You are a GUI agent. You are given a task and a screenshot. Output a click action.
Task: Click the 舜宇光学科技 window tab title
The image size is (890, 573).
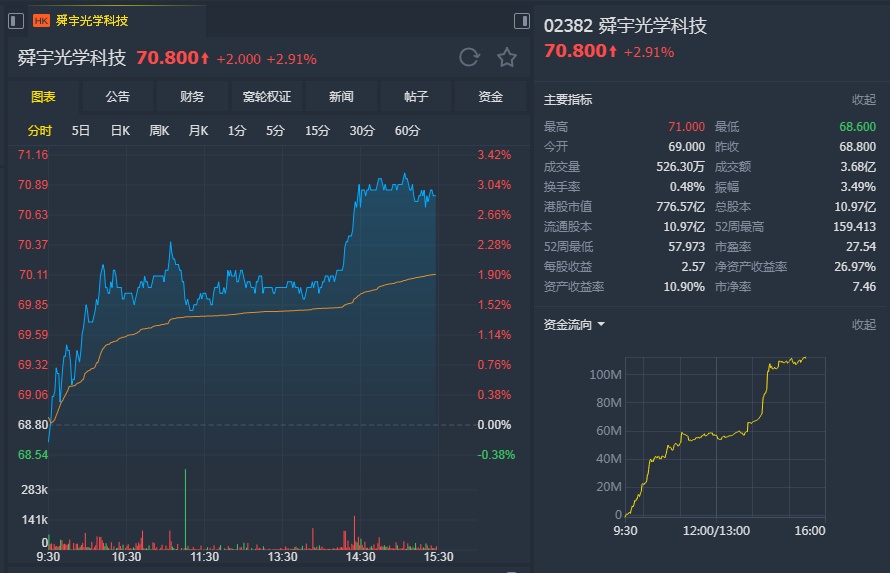(92, 20)
